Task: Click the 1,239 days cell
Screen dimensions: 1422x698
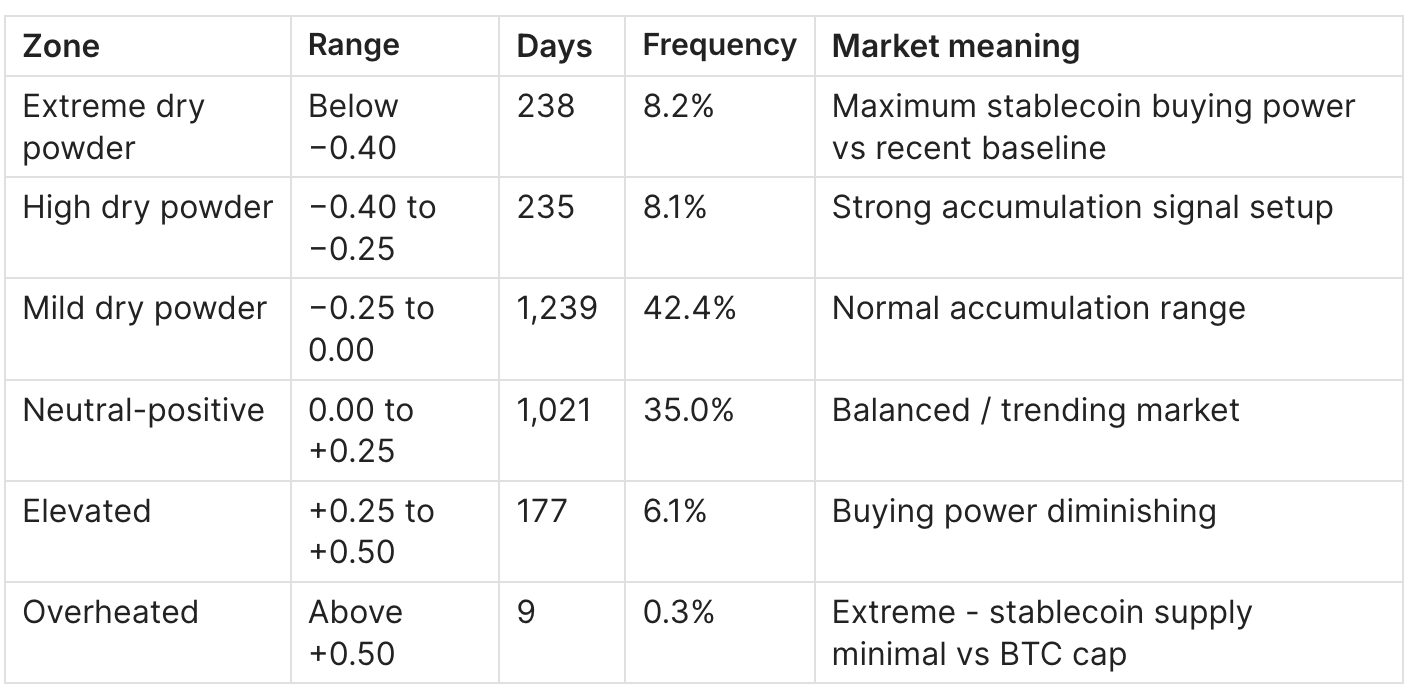Action: coord(557,308)
